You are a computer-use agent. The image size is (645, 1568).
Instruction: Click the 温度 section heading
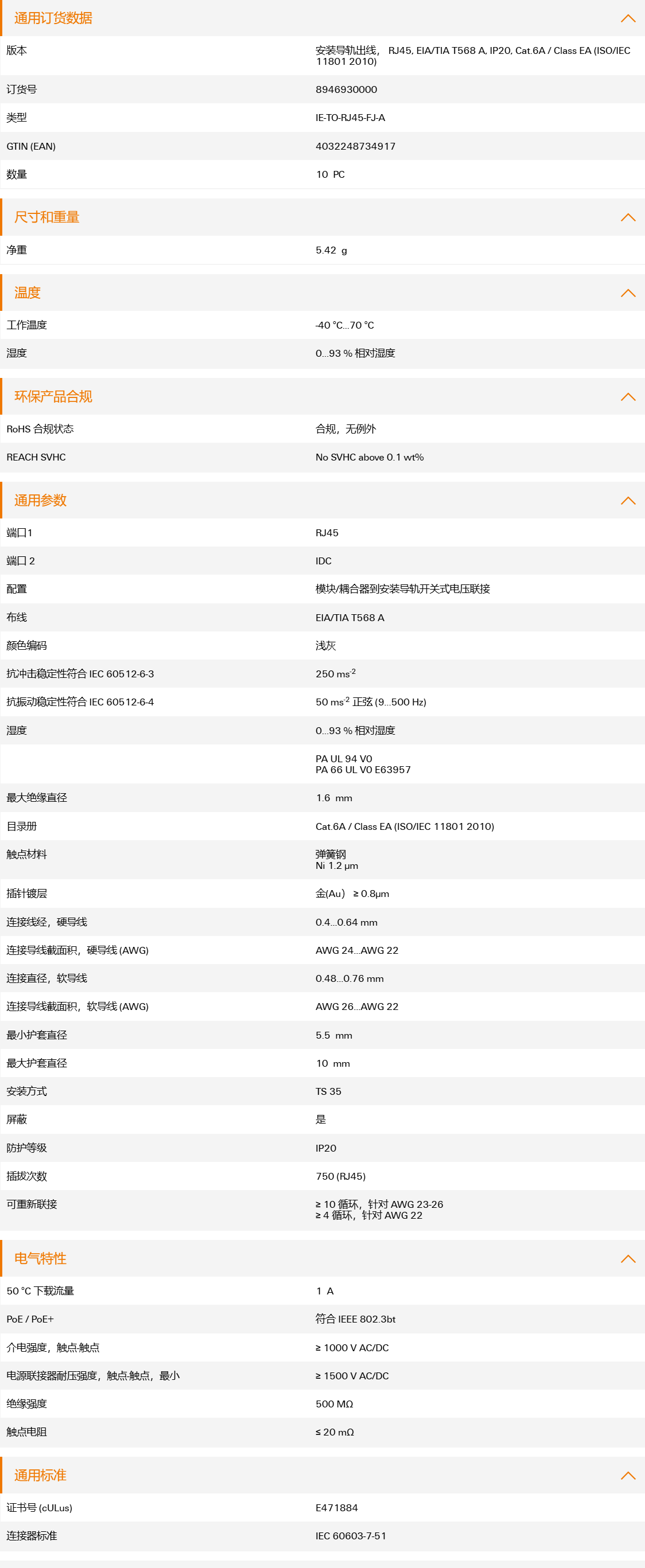(x=28, y=293)
